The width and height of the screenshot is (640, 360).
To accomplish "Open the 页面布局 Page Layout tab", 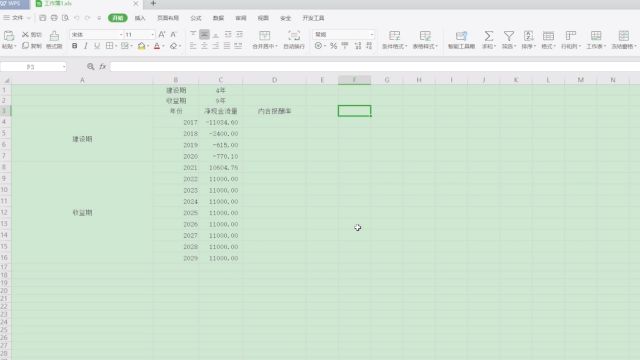I will click(168, 18).
